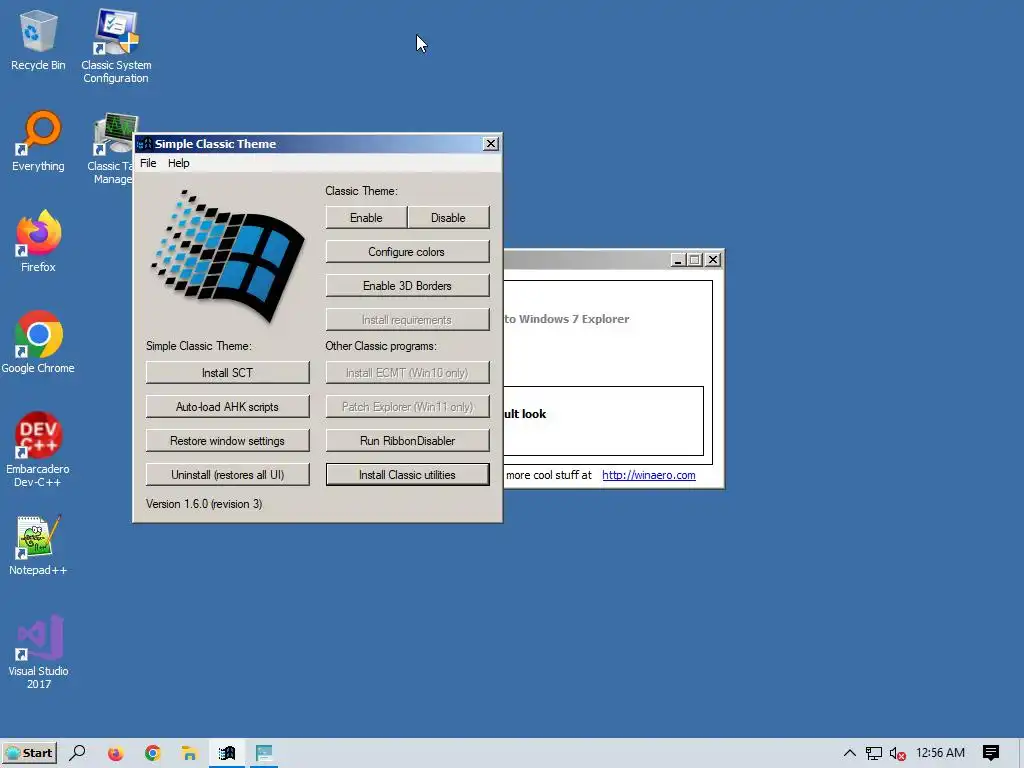Switch to Simple Classic Theme taskbar item
The image size is (1024, 768).
coord(227,753)
